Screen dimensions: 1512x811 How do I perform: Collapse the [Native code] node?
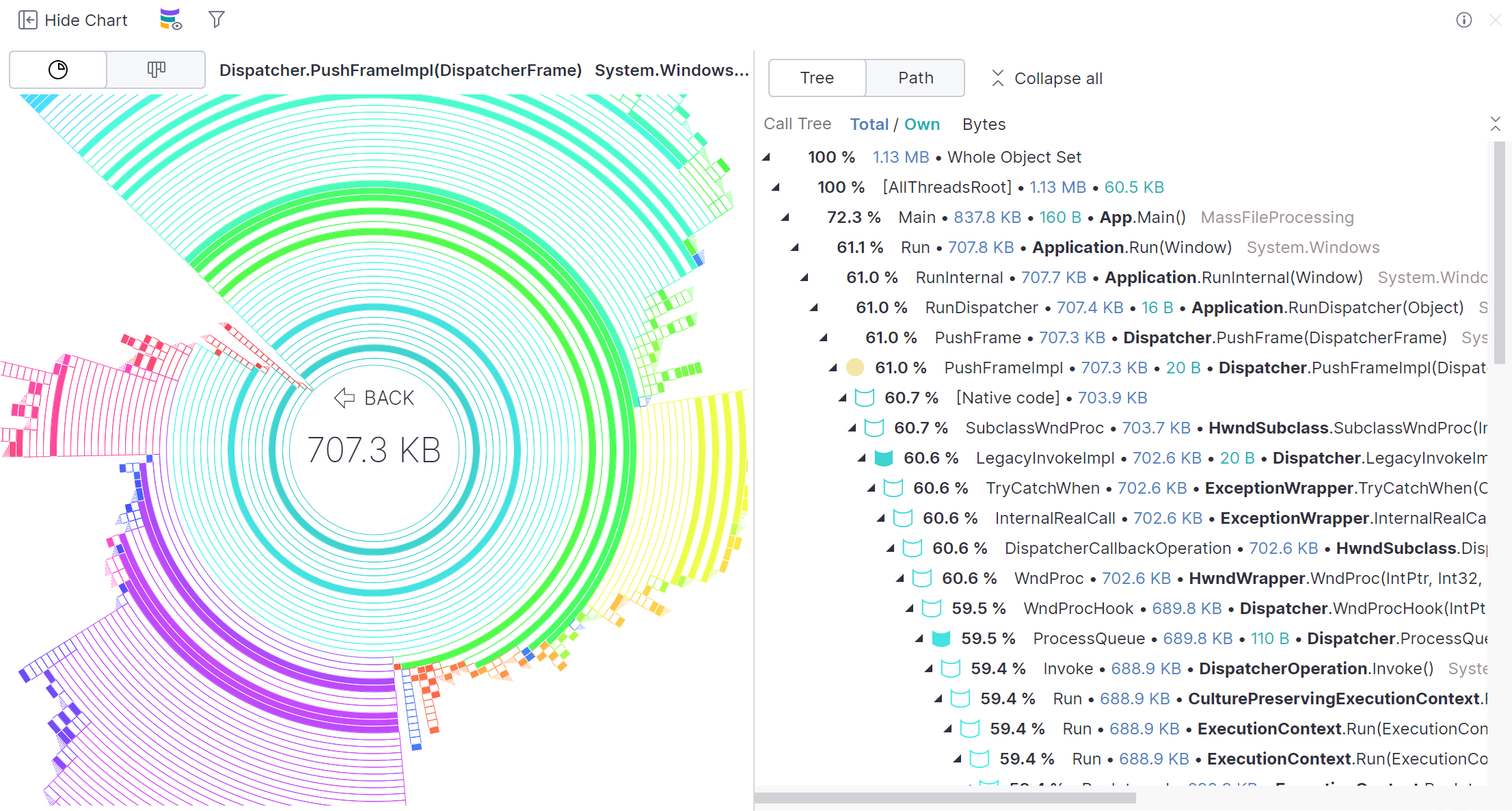(x=843, y=398)
